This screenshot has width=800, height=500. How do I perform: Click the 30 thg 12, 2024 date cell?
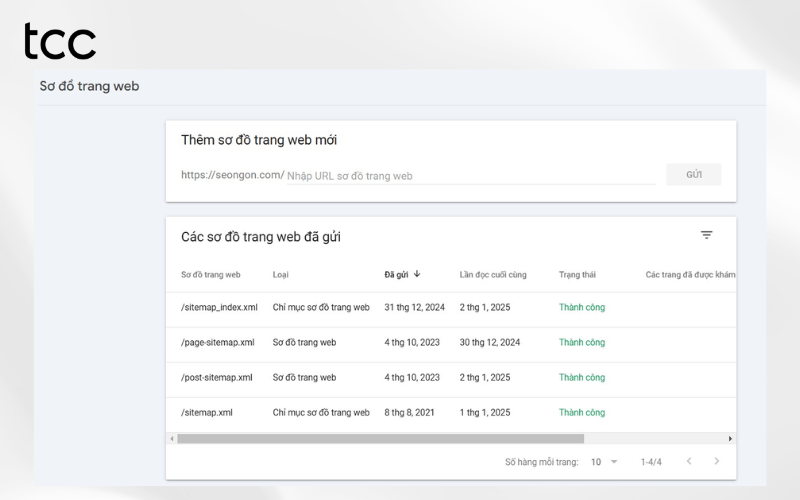click(490, 342)
